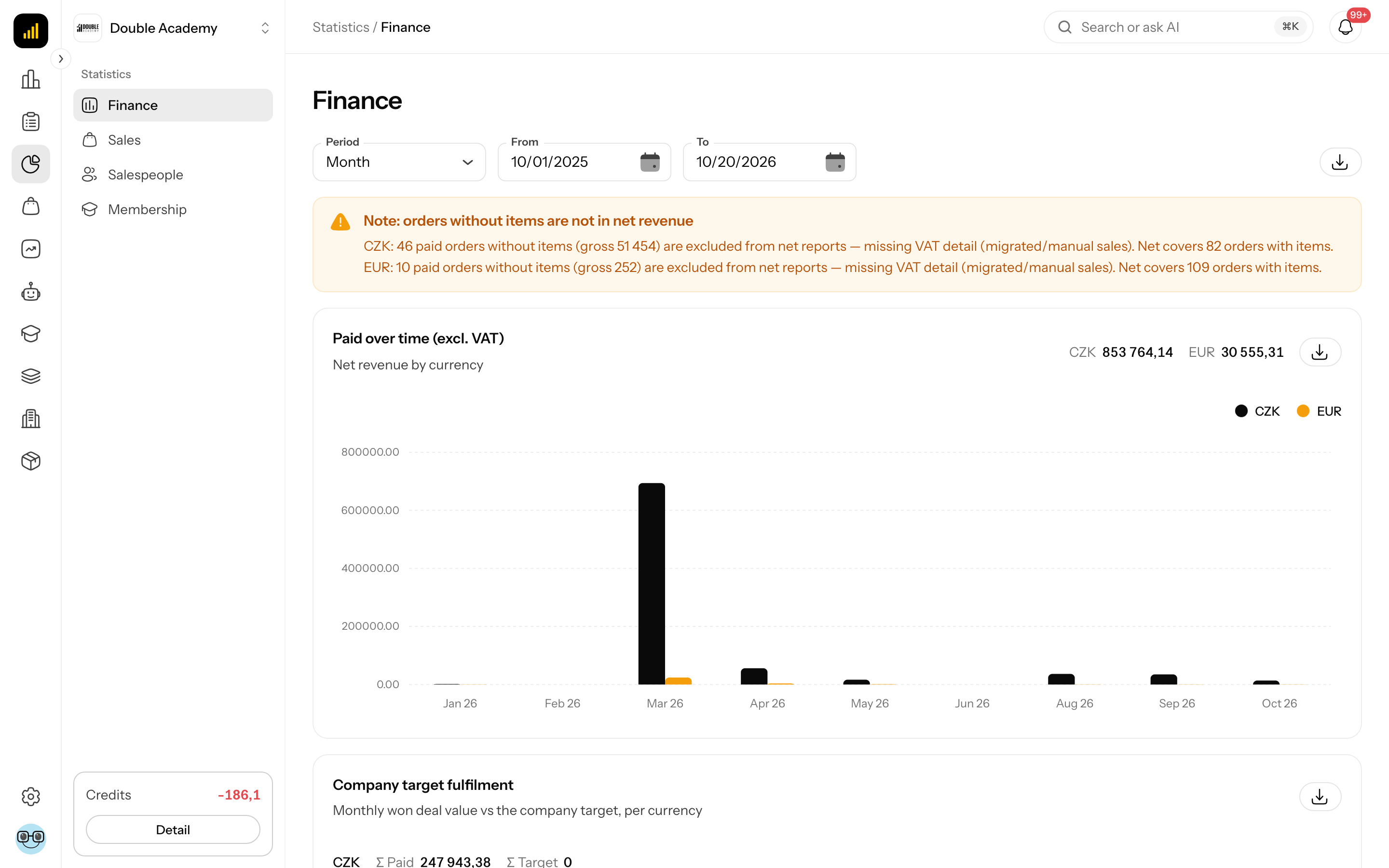The width and height of the screenshot is (1389, 868).
Task: Open the bar chart dashboard icon in the rail
Action: [x=30, y=79]
